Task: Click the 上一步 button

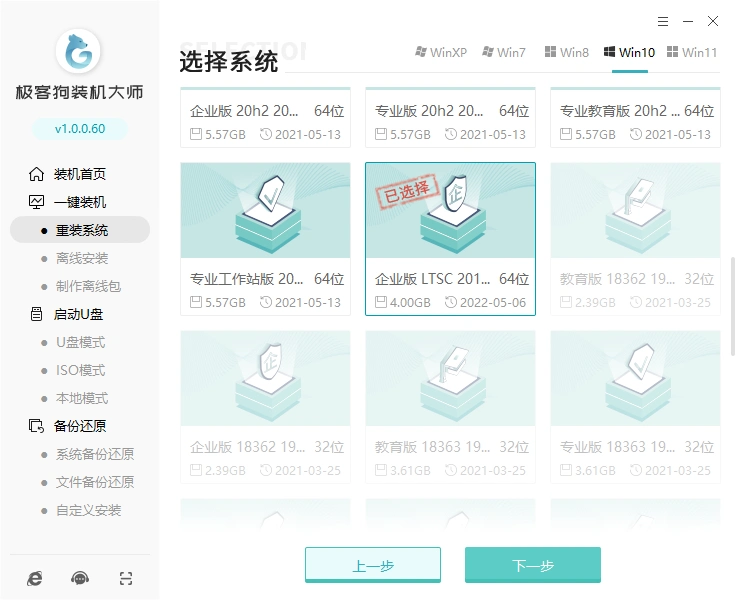Action: 373,565
